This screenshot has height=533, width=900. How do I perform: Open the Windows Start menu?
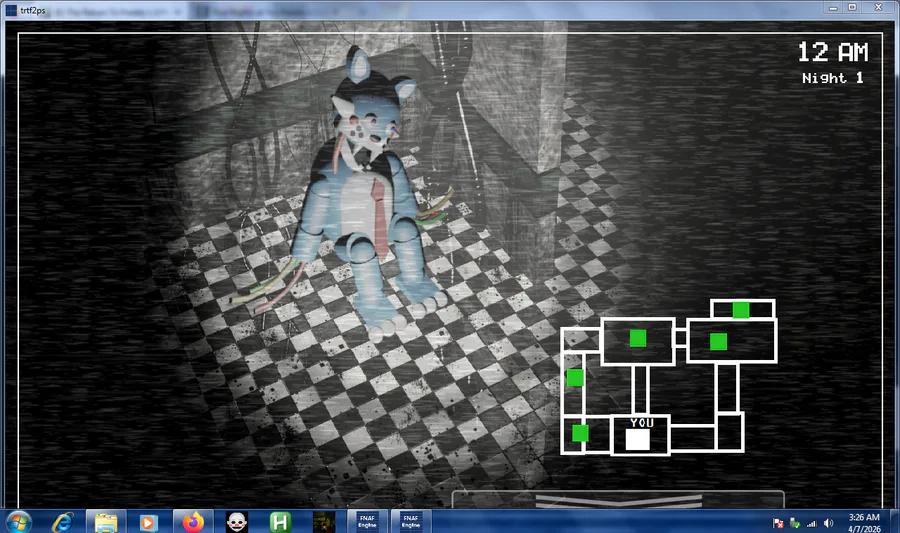click(x=18, y=522)
